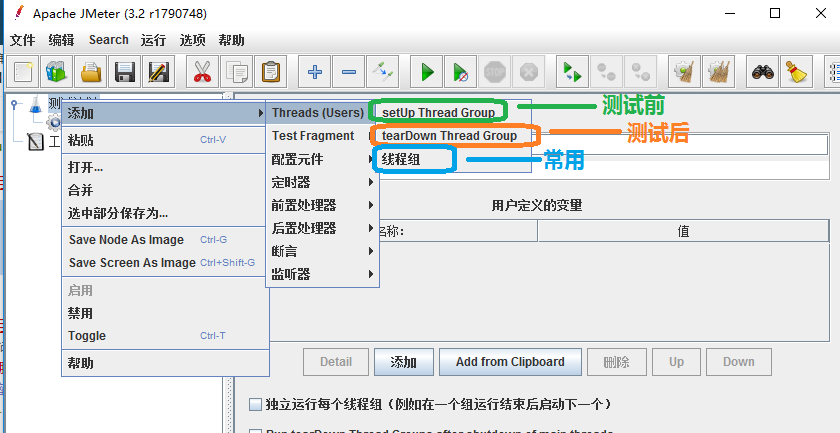The height and width of the screenshot is (433, 840).
Task: Open the 文件 menu
Action: [22, 40]
